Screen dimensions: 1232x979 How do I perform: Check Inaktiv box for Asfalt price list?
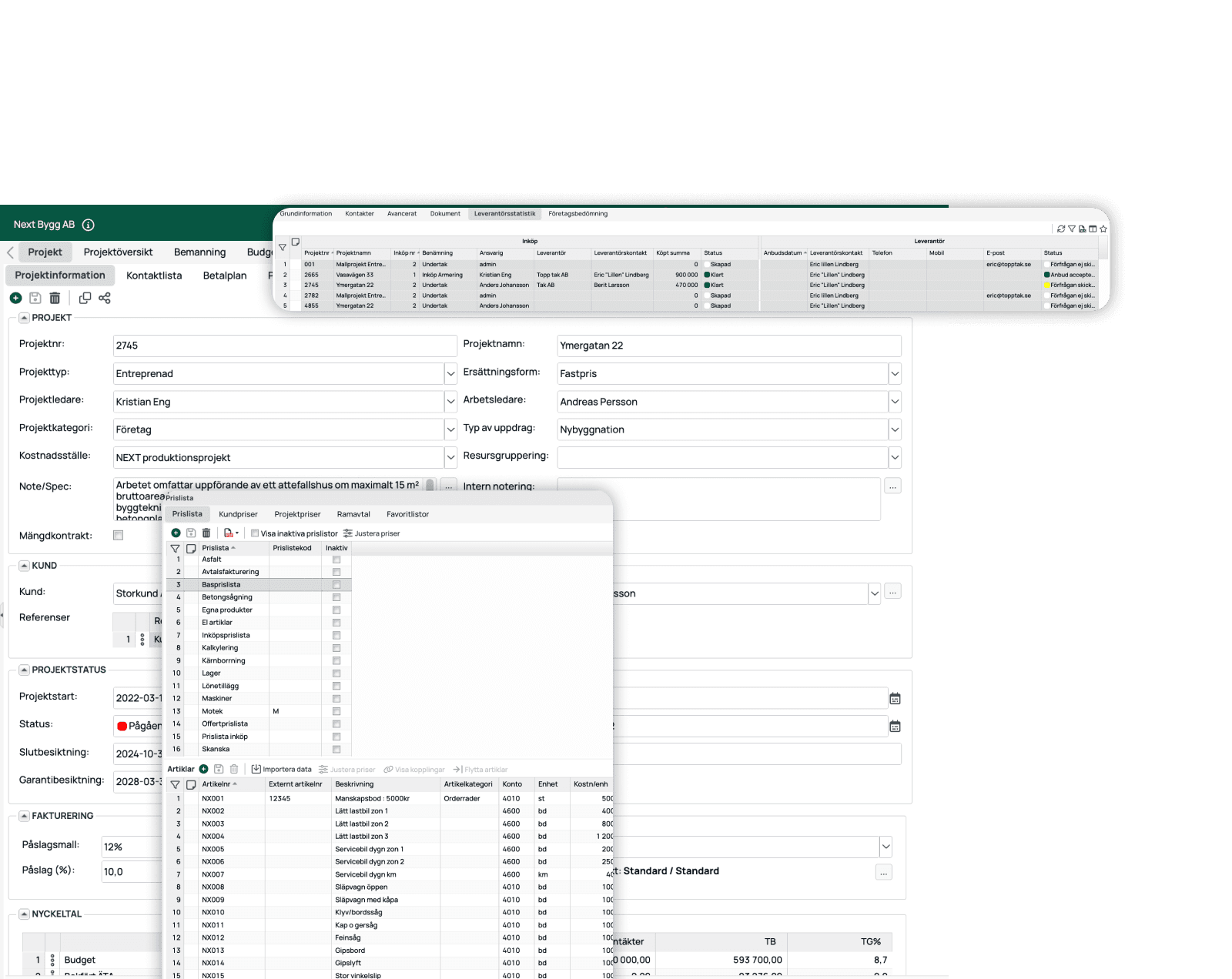click(336, 560)
